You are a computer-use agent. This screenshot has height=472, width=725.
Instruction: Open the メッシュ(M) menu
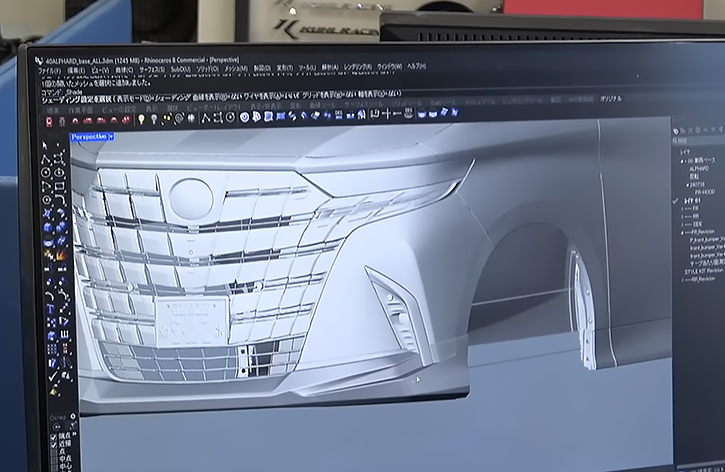coord(236,68)
